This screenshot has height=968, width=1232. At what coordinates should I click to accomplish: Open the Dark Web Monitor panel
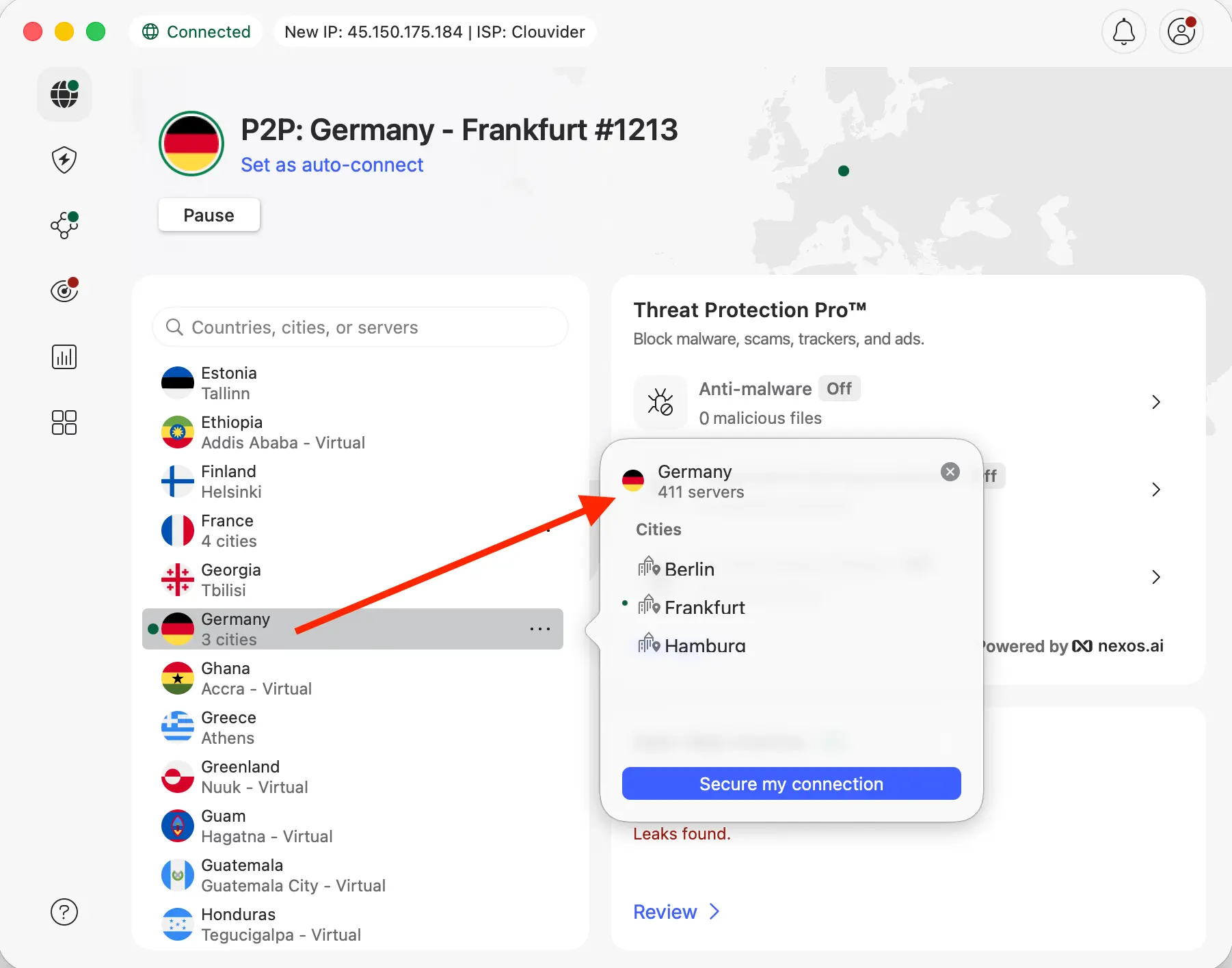[64, 291]
